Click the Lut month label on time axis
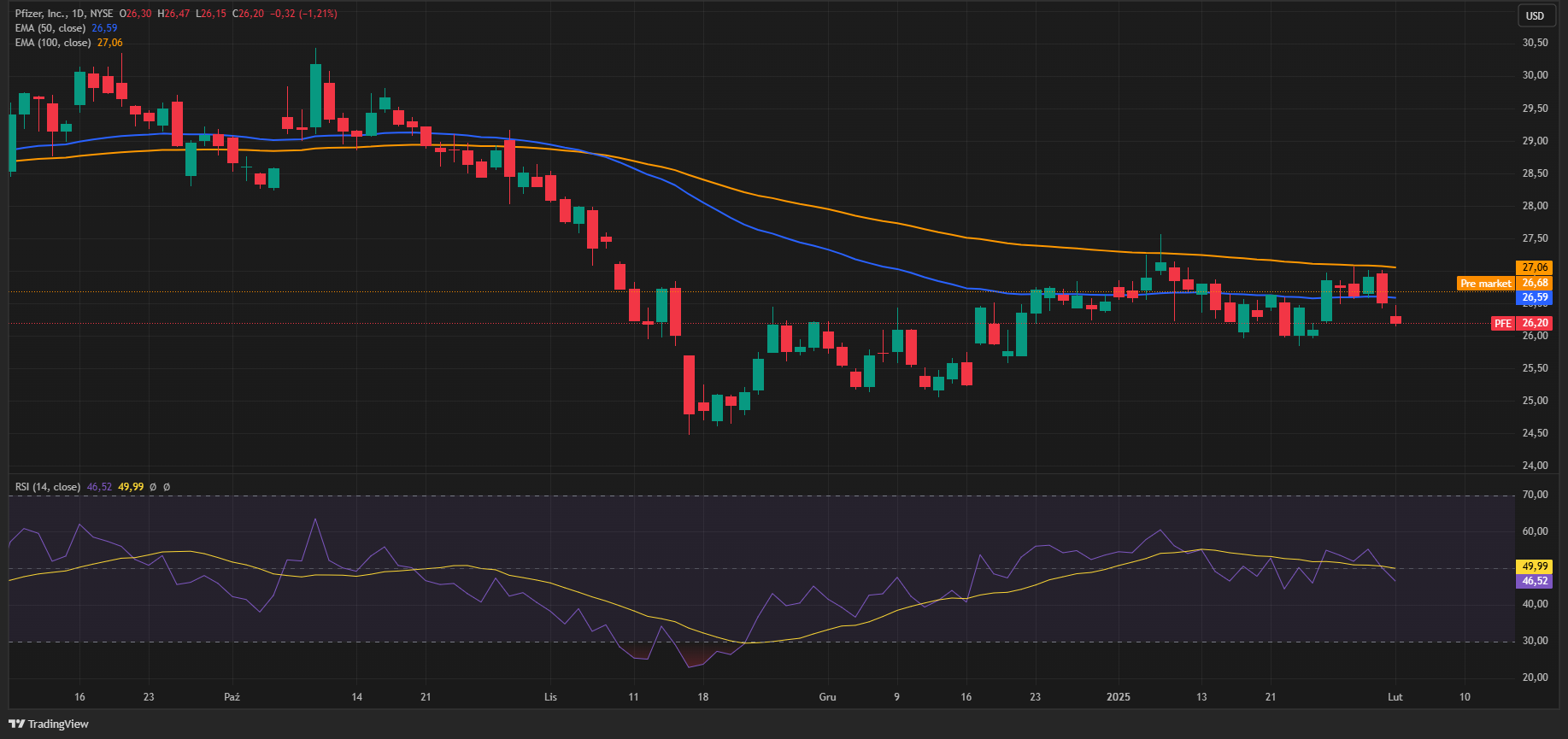The image size is (1568, 739). coord(1395,697)
